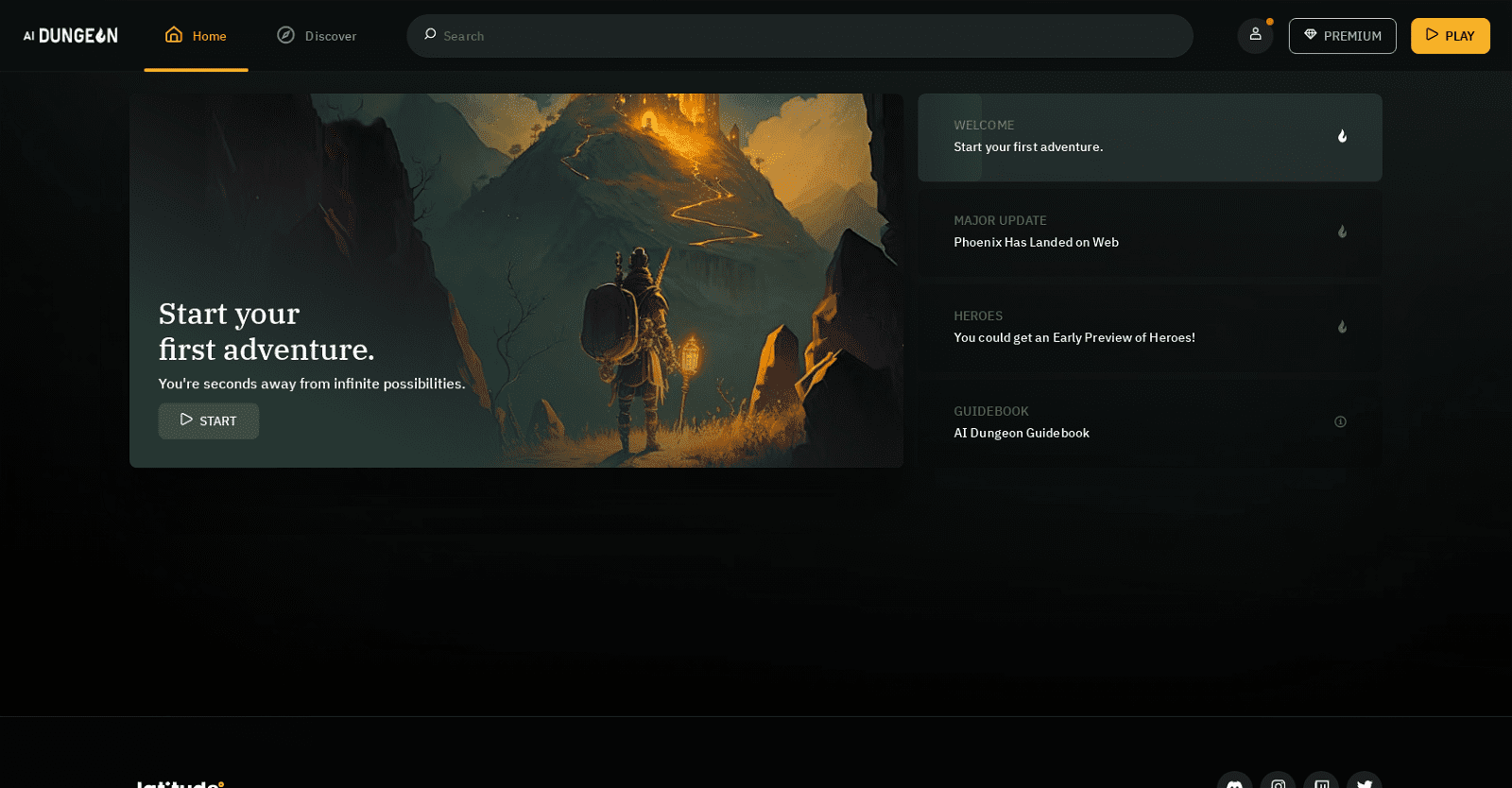This screenshot has width=1512, height=788.
Task: Click the Premium button
Action: point(1342,36)
